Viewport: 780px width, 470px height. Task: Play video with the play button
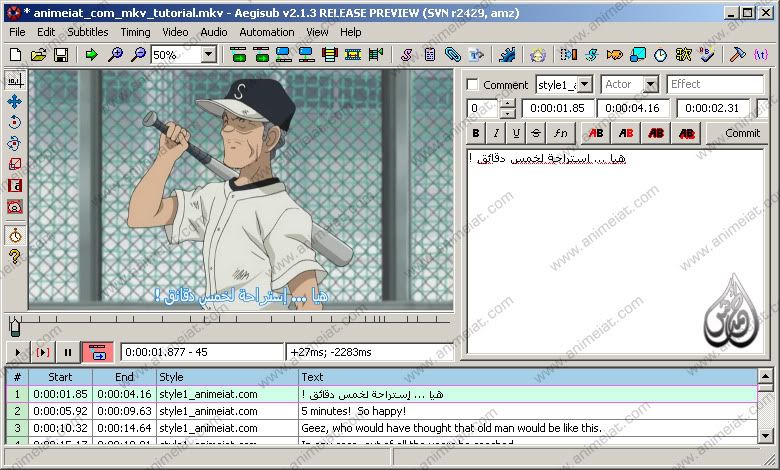coord(18,352)
